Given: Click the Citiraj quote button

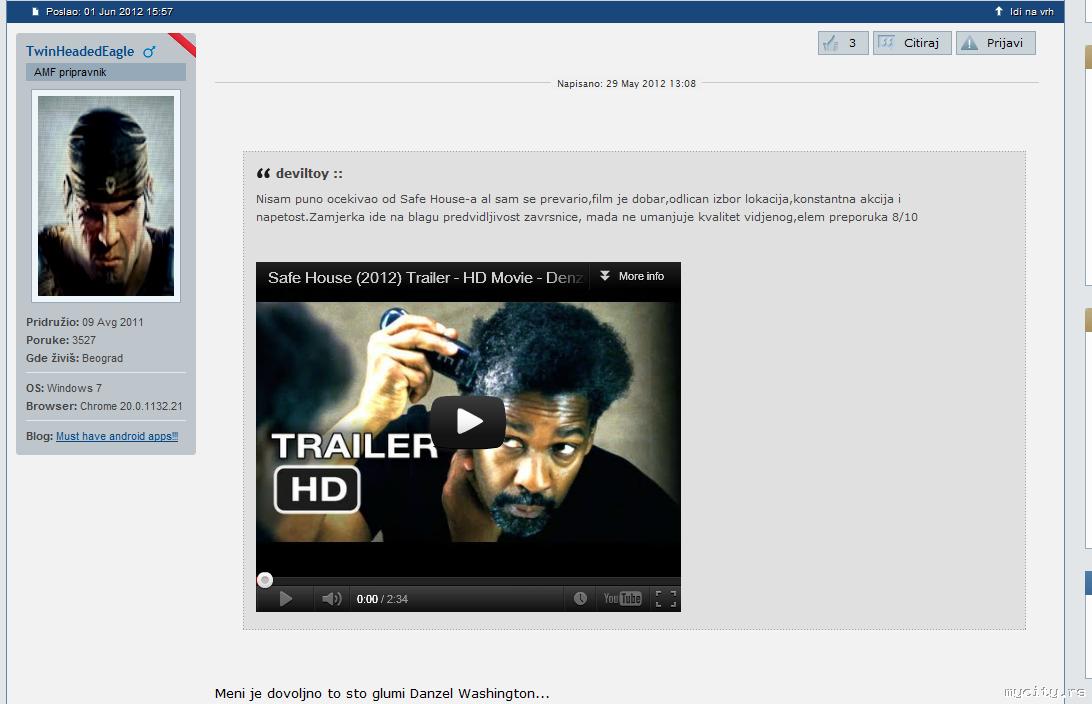Looking at the screenshot, I should click(912, 43).
